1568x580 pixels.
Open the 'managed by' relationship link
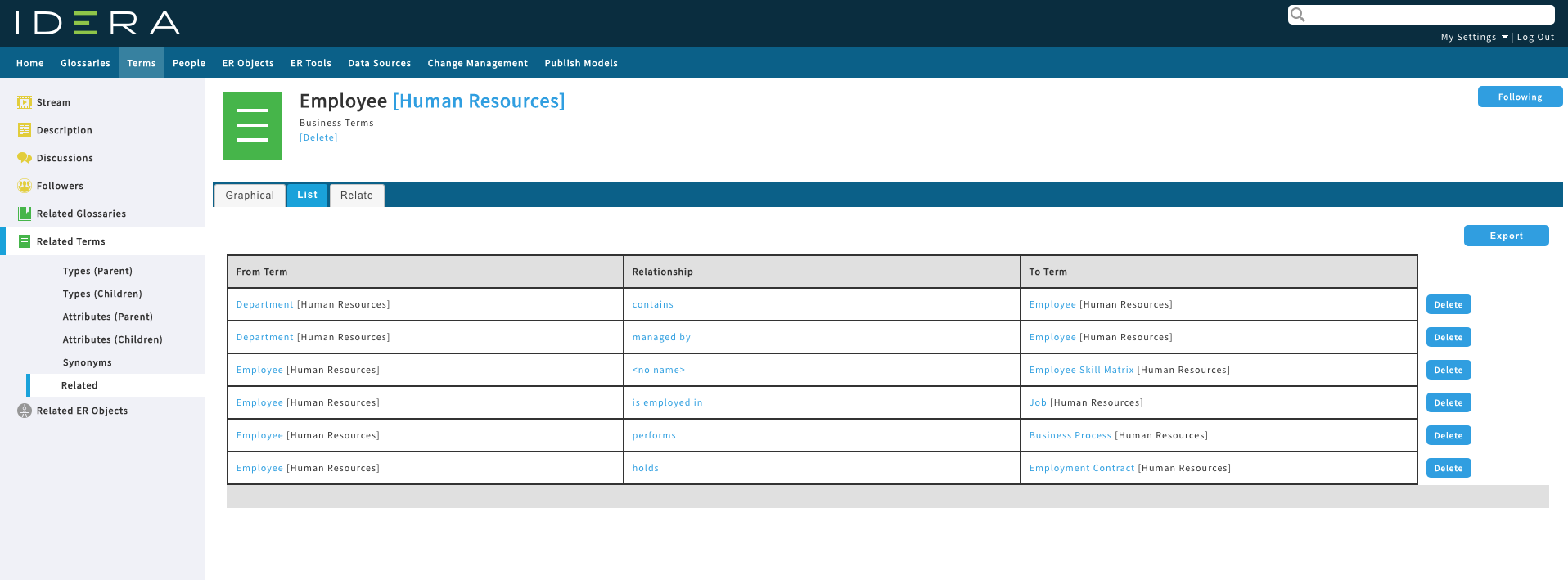coord(661,337)
